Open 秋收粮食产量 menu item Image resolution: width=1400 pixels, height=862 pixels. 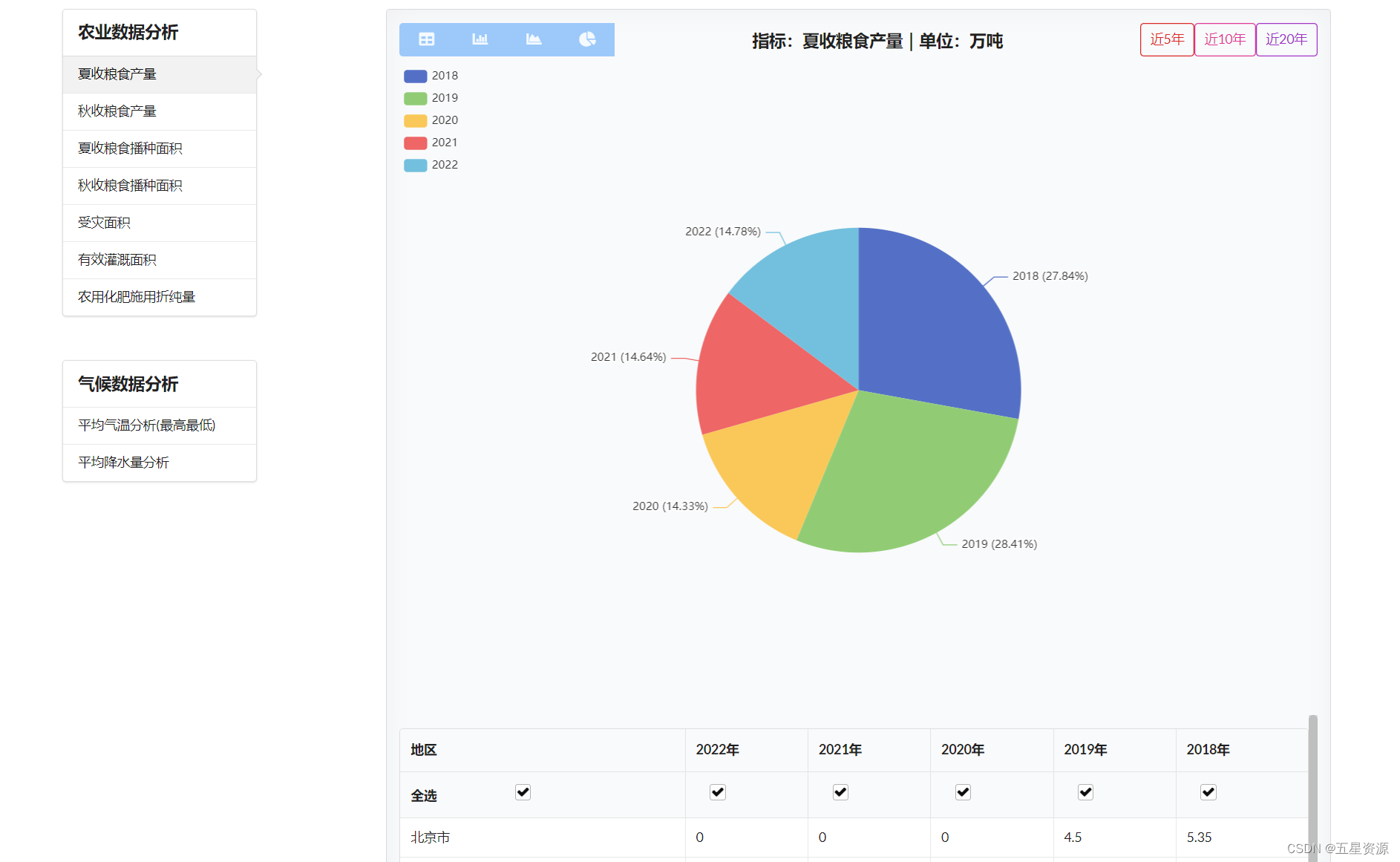tap(160, 111)
